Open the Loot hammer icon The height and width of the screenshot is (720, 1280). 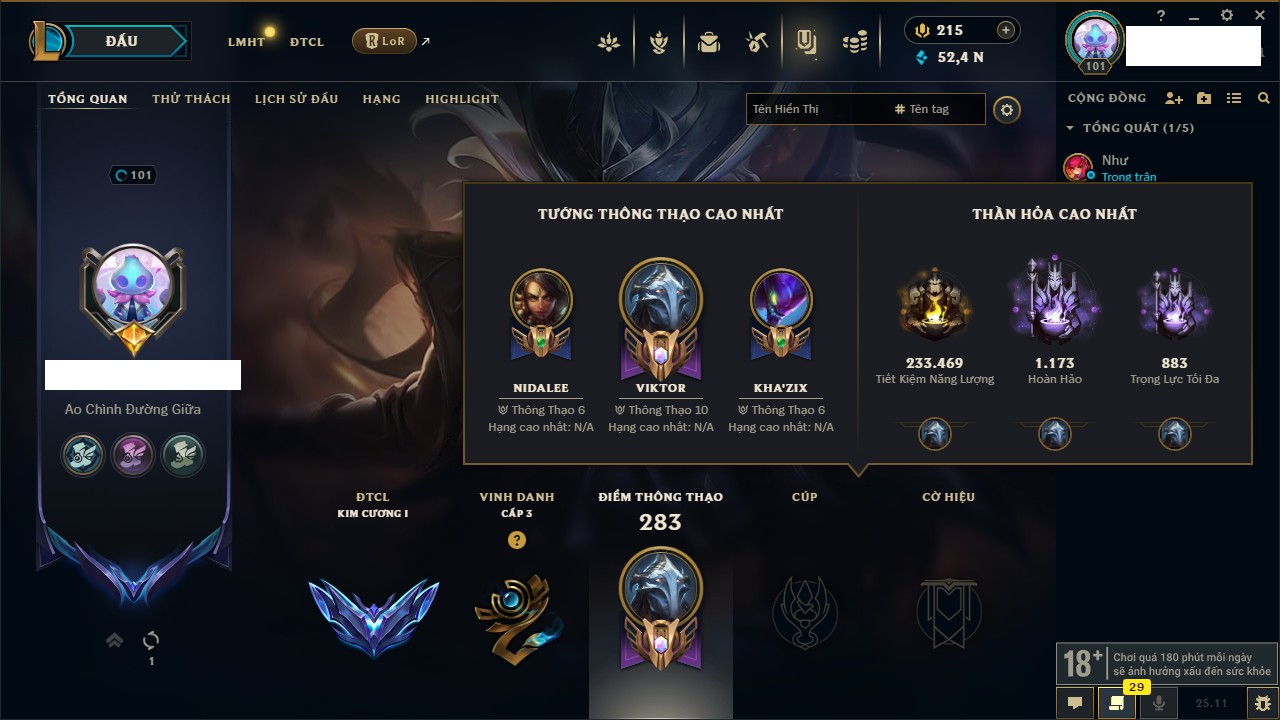[757, 42]
